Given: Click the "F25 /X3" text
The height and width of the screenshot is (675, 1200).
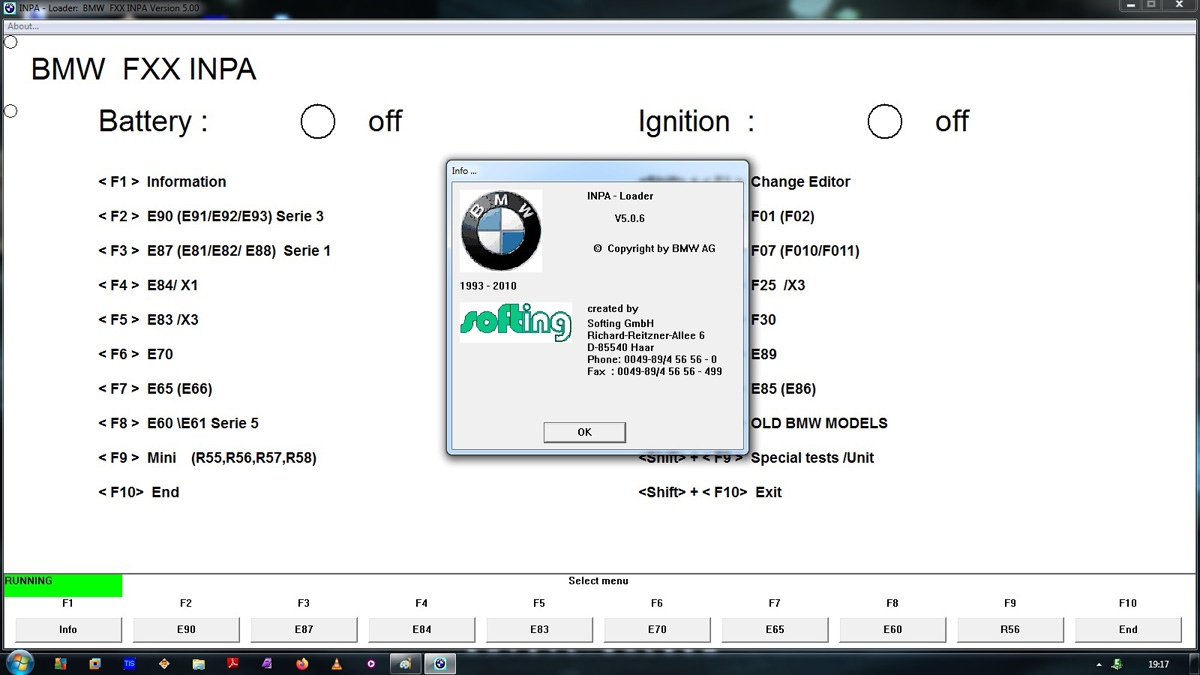Looking at the screenshot, I should (x=778, y=285).
